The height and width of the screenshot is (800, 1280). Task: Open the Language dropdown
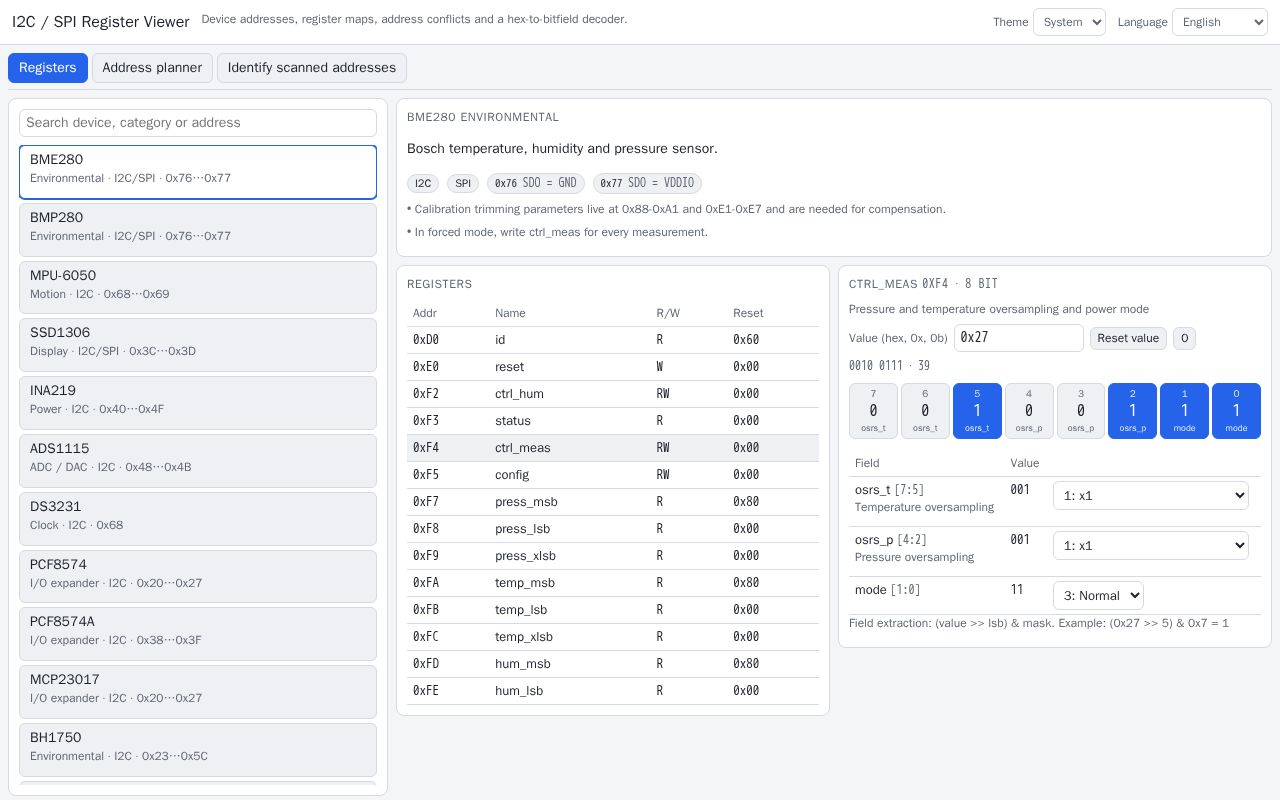point(1220,22)
